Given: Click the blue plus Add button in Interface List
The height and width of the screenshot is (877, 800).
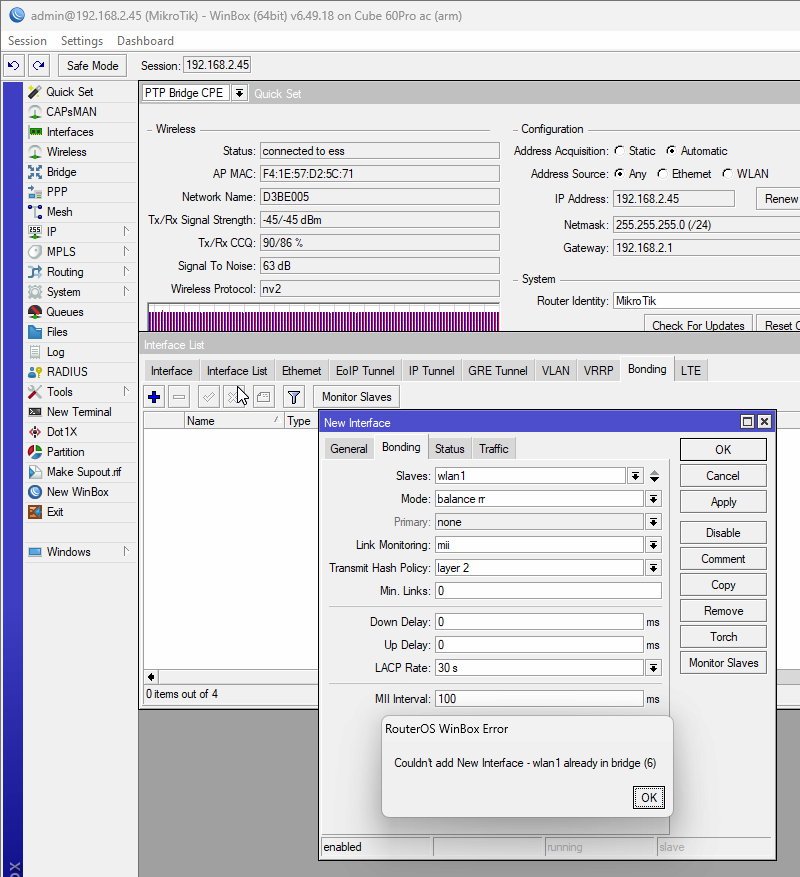Looking at the screenshot, I should pyautogui.click(x=154, y=397).
